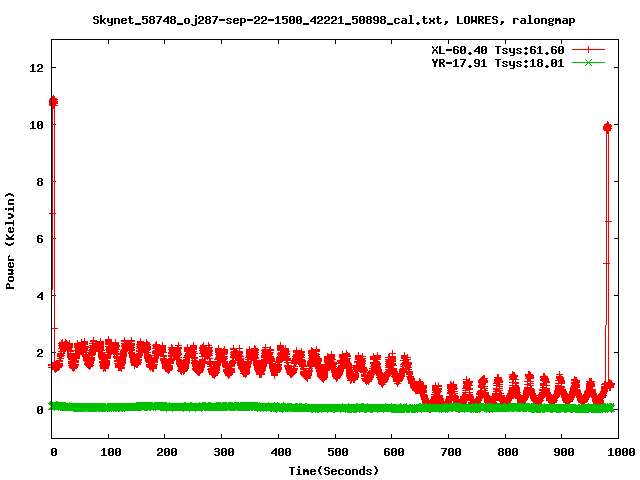Click the x-axis tick label 500
The width and height of the screenshot is (640, 480).
pyautogui.click(x=338, y=452)
